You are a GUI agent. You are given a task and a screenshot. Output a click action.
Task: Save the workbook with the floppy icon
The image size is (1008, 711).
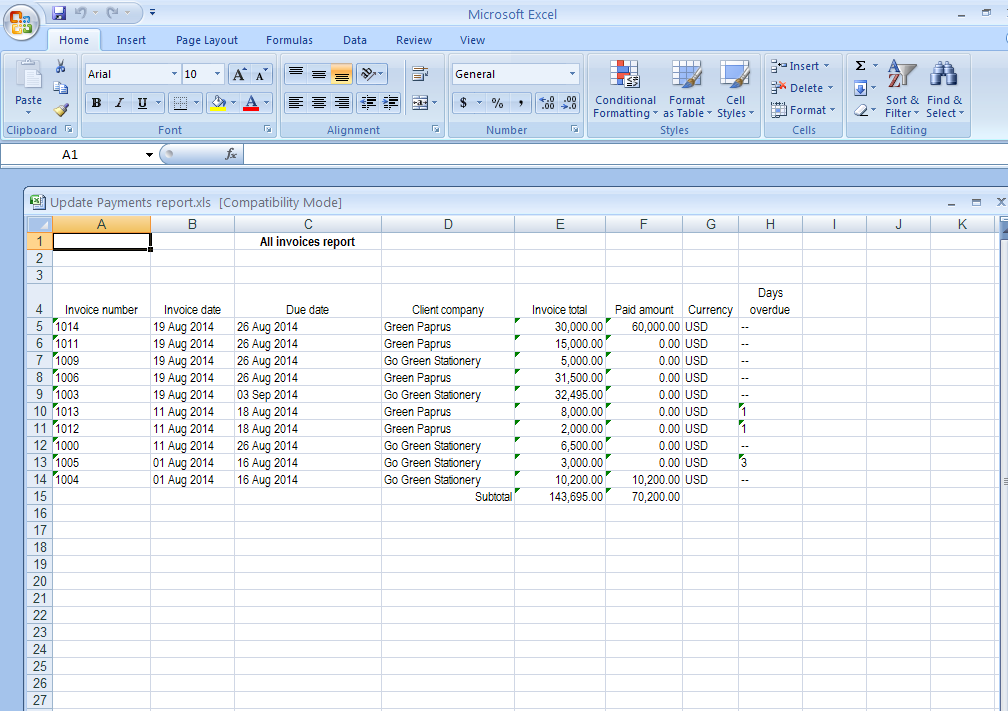(59, 12)
